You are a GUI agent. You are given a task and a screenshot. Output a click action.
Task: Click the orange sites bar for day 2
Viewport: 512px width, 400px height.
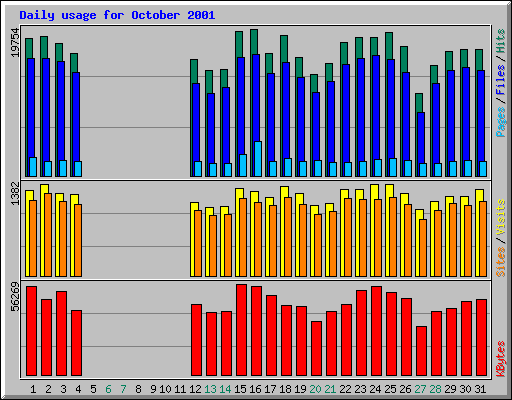click(x=48, y=235)
